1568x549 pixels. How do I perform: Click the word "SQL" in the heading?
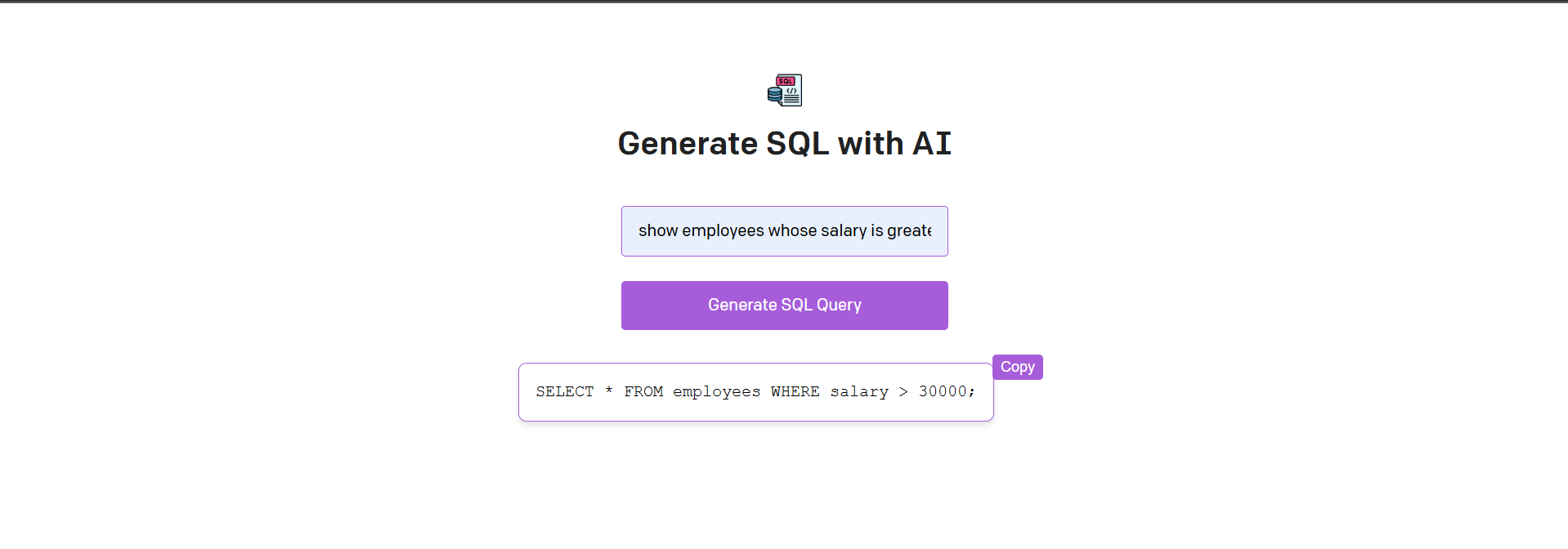797,144
